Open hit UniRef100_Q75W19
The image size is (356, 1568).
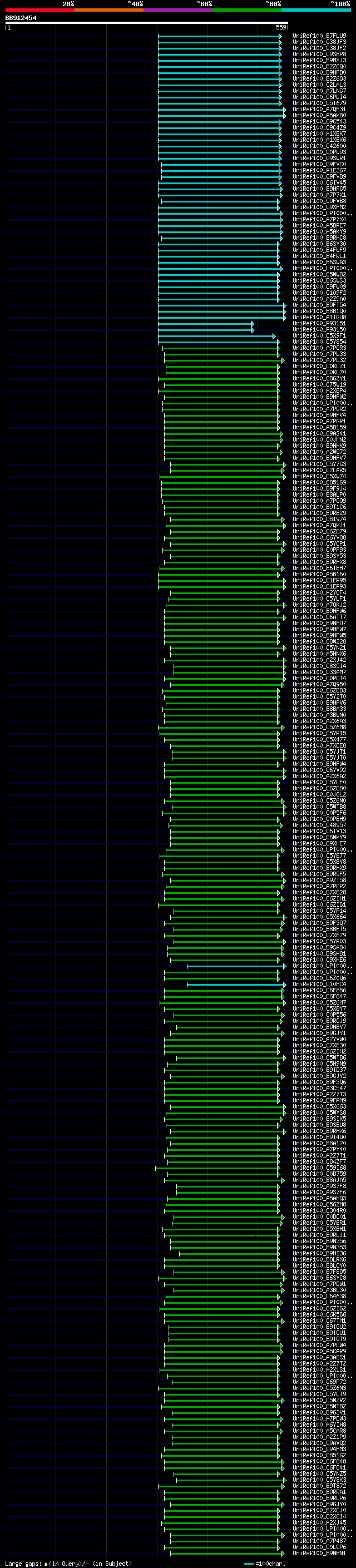319,385
